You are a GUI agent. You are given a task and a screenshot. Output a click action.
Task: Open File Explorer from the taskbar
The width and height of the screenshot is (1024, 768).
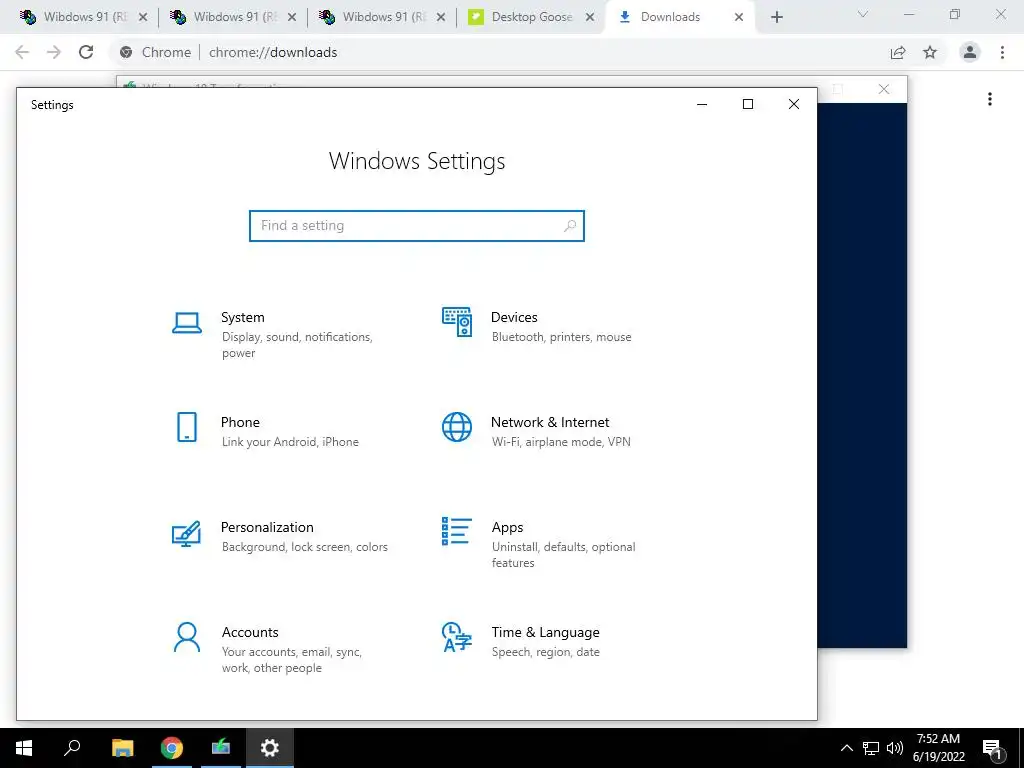pos(122,748)
